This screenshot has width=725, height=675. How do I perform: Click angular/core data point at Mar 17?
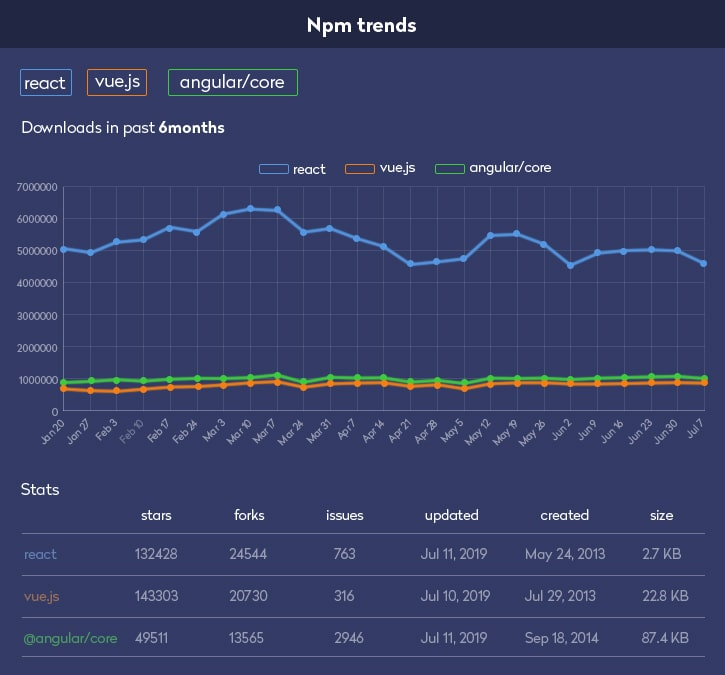coord(277,375)
